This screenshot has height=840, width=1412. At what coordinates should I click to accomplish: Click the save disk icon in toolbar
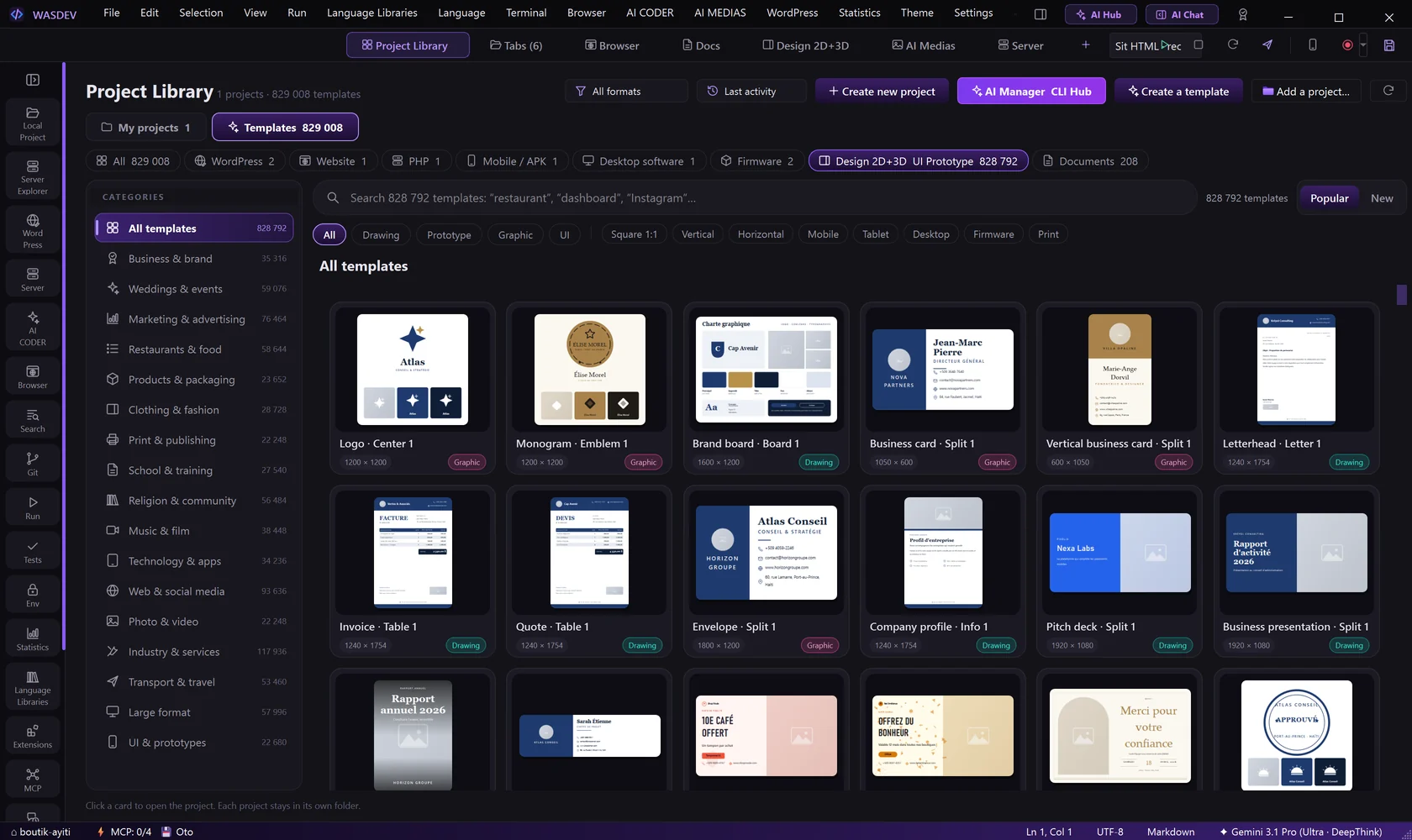tap(1389, 45)
